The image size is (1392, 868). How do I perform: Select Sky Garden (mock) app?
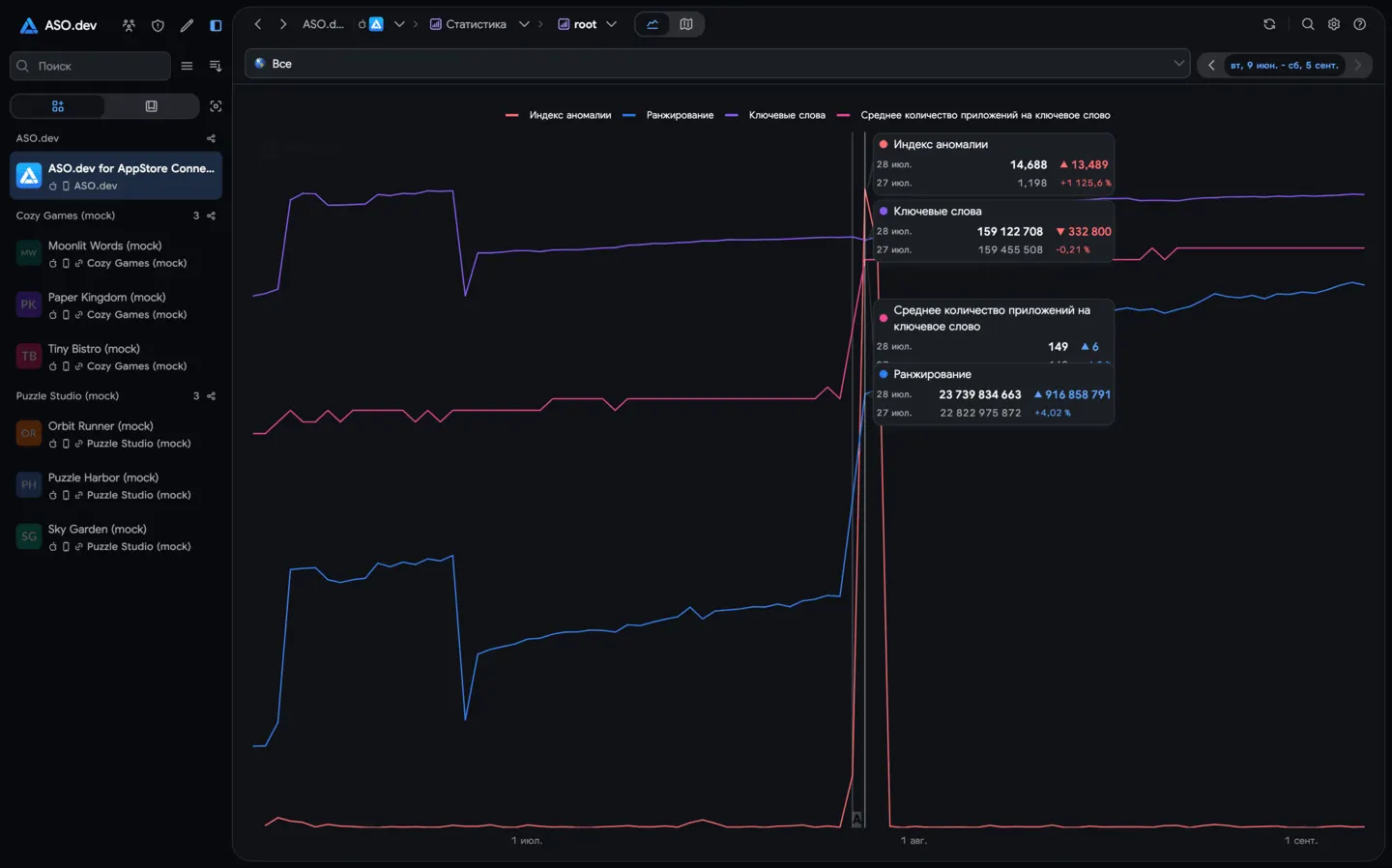pos(116,537)
